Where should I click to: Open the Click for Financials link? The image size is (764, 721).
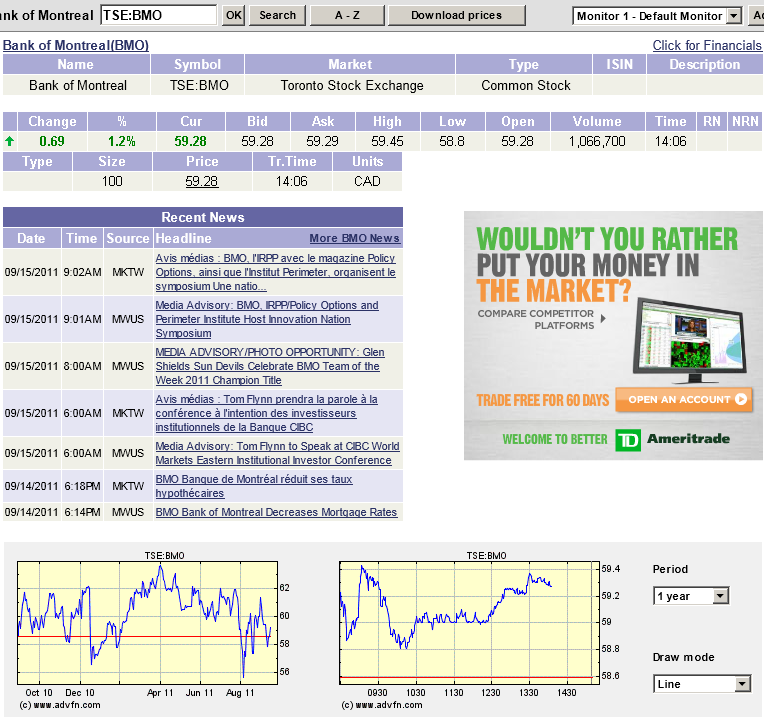point(706,45)
